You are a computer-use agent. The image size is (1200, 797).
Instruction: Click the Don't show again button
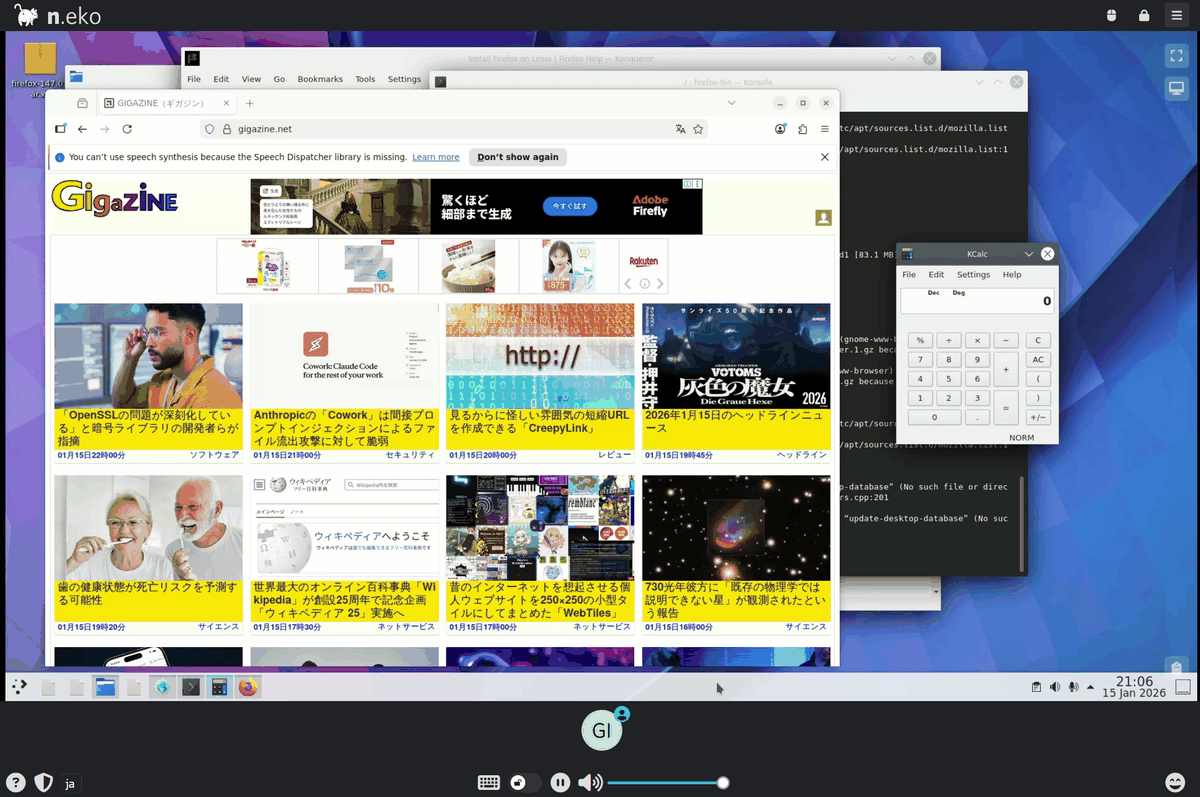tap(518, 157)
